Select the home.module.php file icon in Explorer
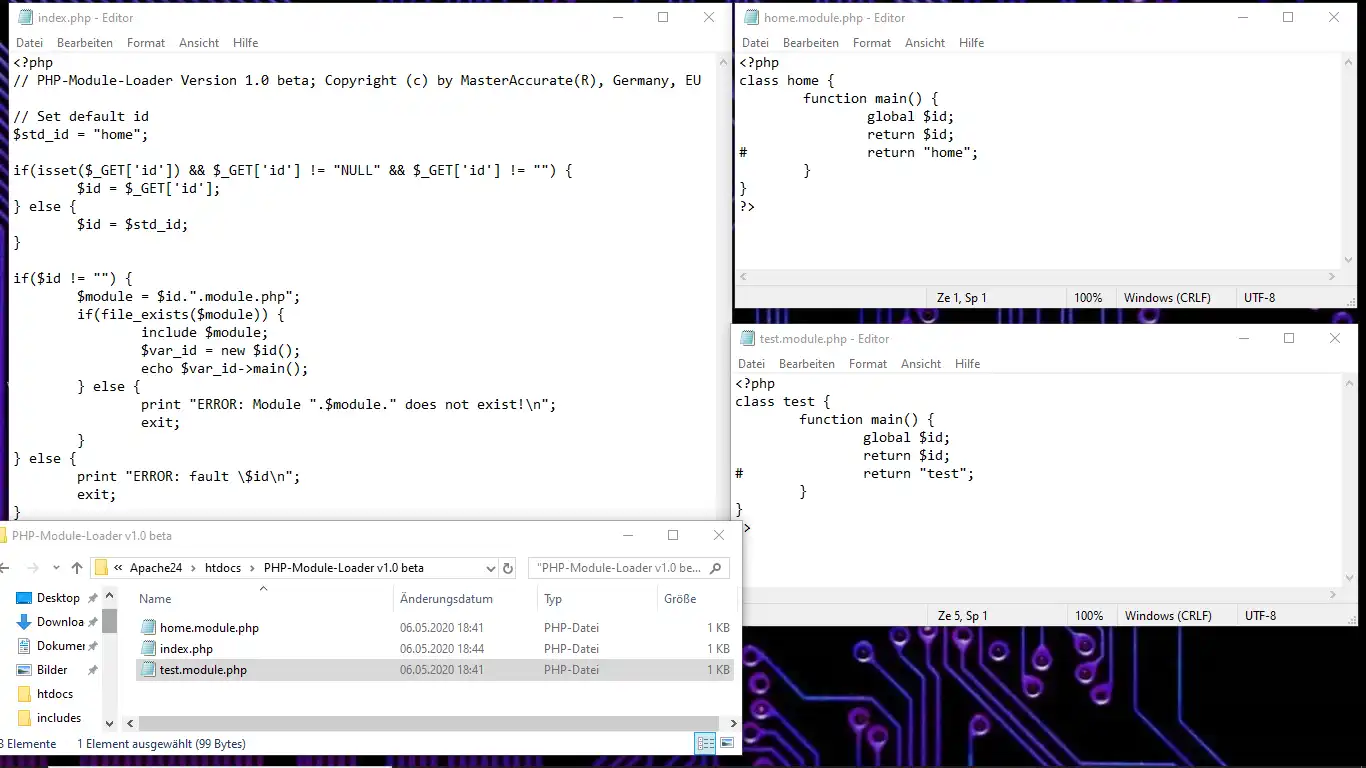 pyautogui.click(x=148, y=628)
